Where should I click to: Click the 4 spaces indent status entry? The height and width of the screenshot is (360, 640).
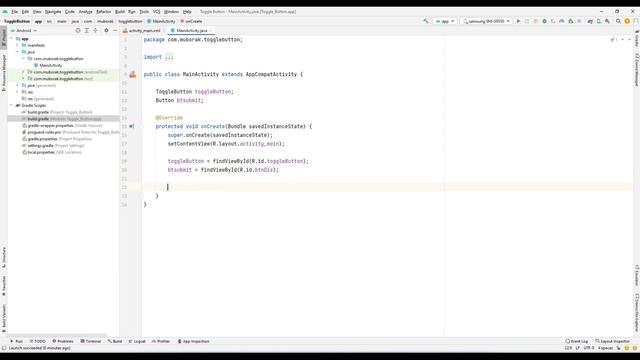pos(605,348)
